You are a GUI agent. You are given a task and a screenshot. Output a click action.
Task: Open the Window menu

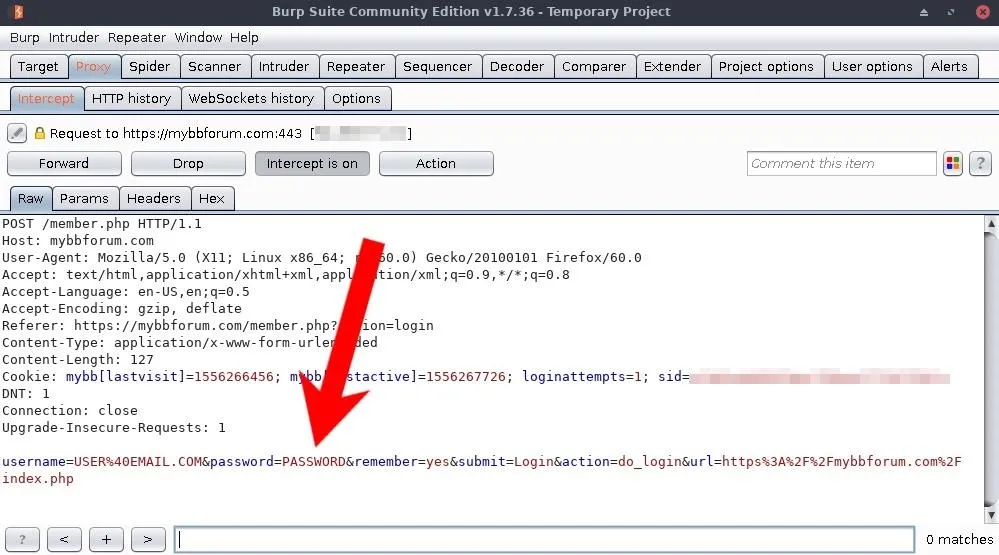tap(198, 38)
